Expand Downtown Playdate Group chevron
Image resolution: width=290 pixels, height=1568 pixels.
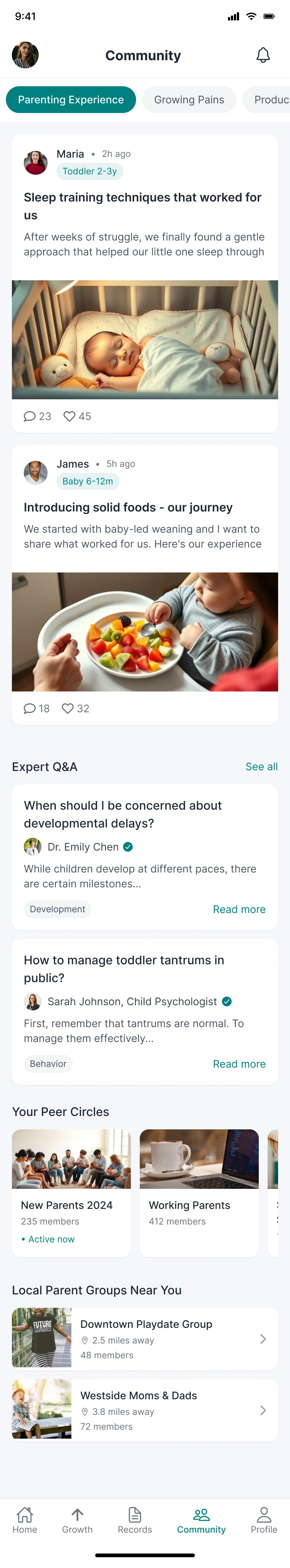click(262, 1339)
